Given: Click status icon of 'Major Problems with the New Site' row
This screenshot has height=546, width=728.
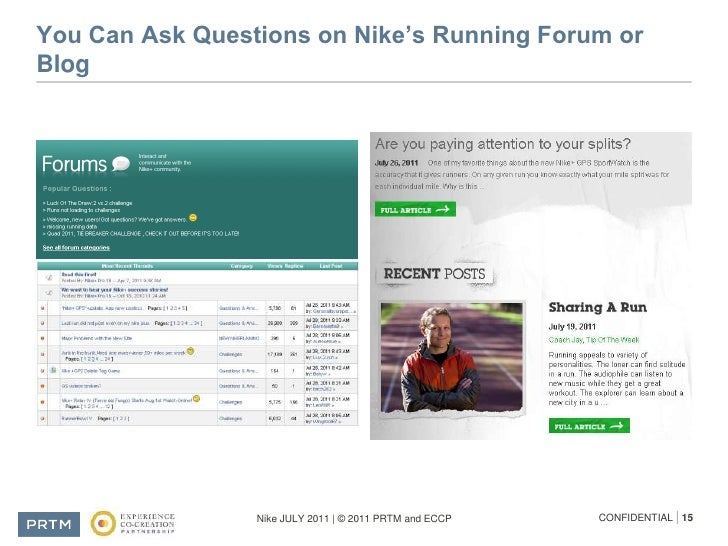Looking at the screenshot, I should click(43, 338).
